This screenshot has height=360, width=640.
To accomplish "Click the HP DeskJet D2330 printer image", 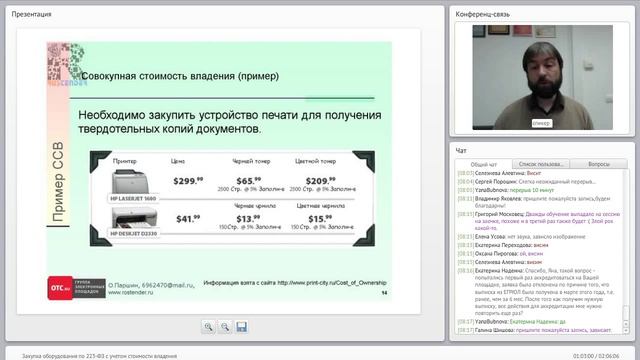I will pos(134,218).
